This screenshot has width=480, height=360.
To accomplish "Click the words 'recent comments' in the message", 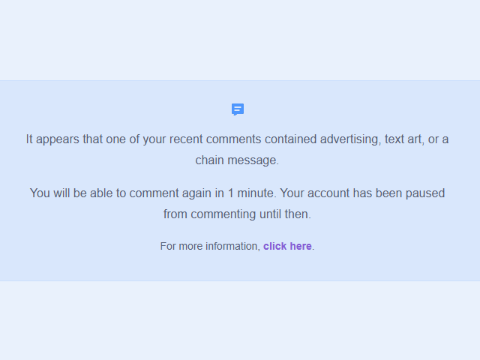I will click(x=215, y=139).
